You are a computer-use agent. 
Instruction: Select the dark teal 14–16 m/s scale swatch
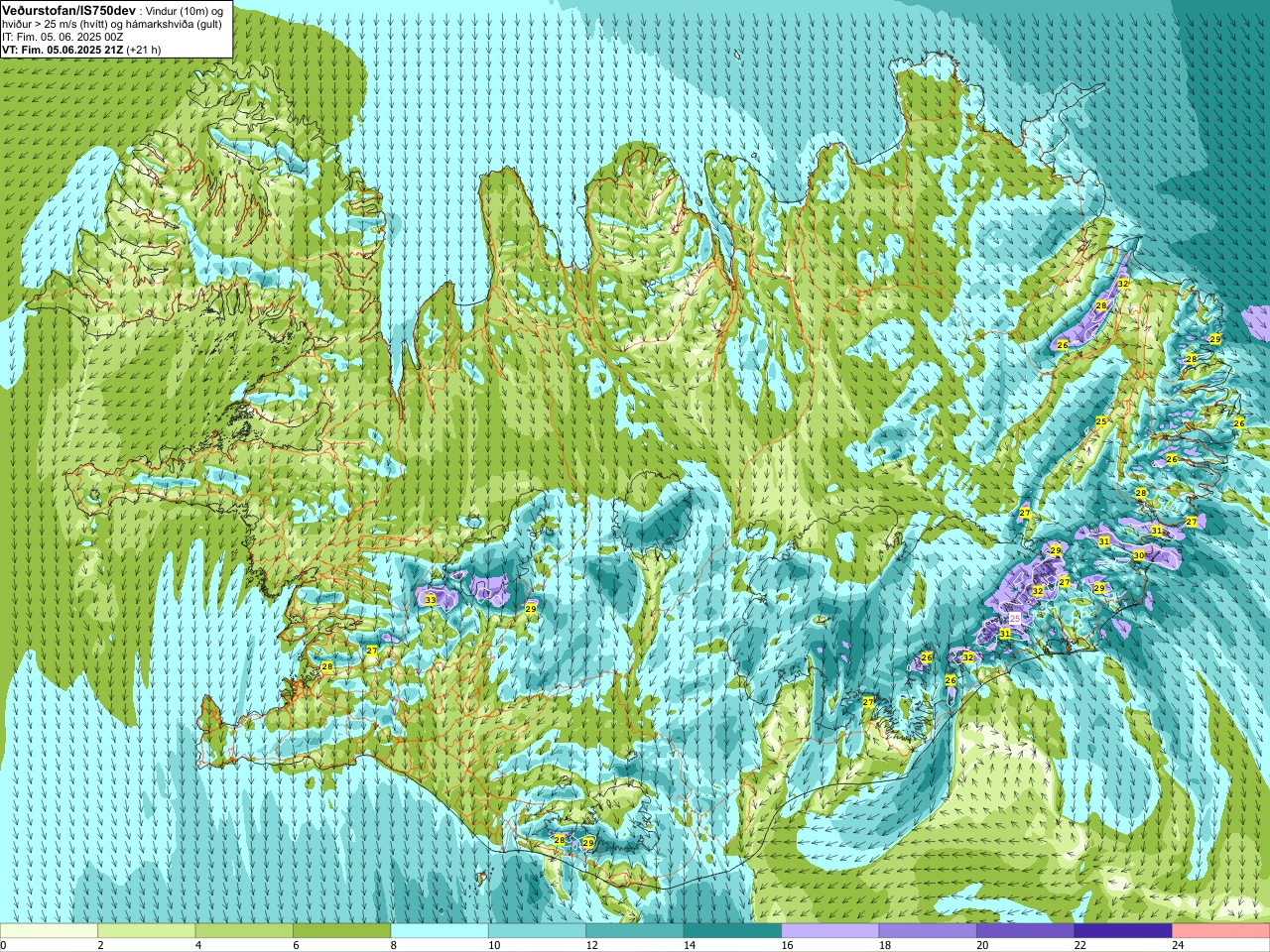(x=732, y=931)
